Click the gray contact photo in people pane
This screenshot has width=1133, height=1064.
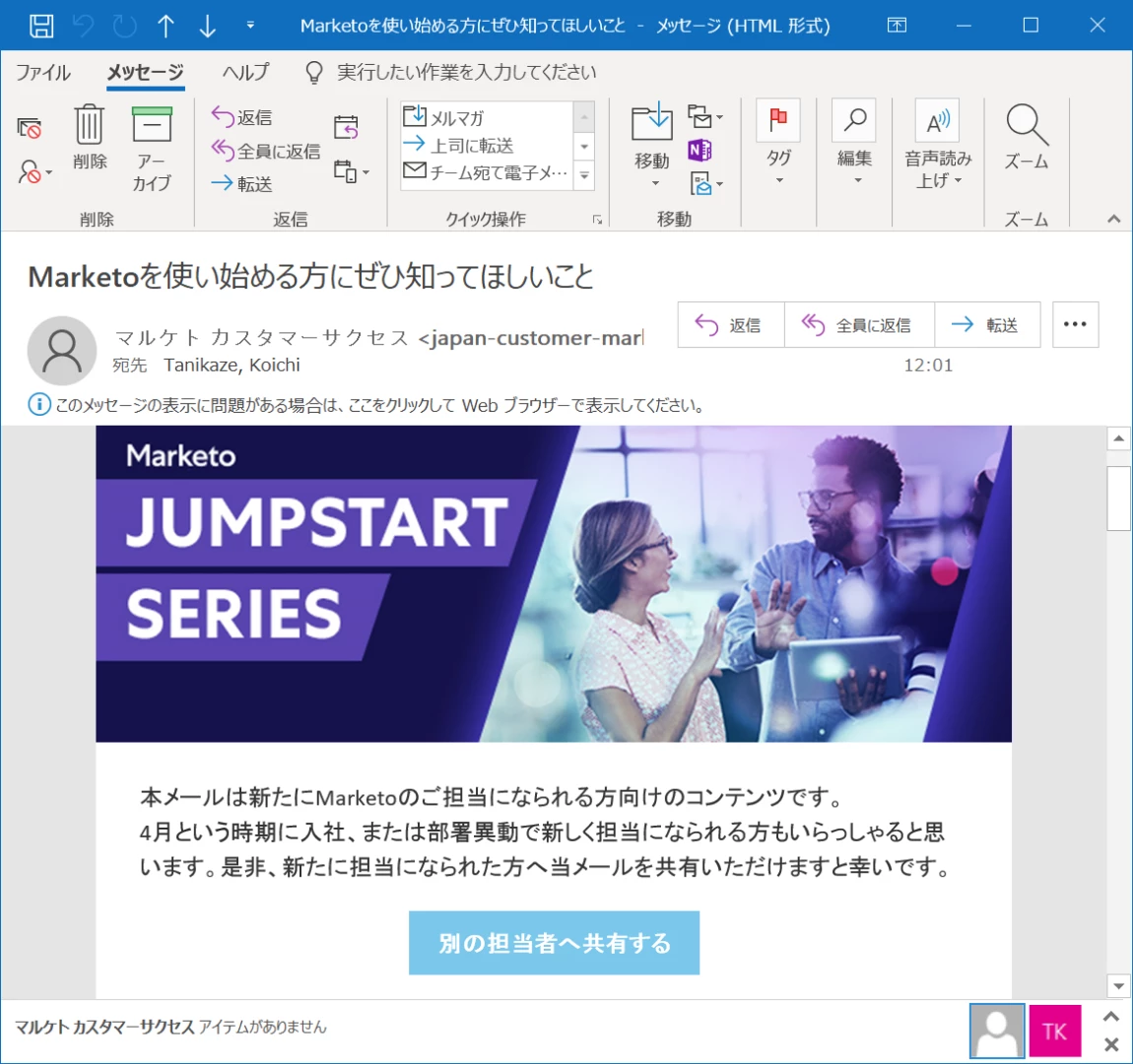[x=996, y=1031]
